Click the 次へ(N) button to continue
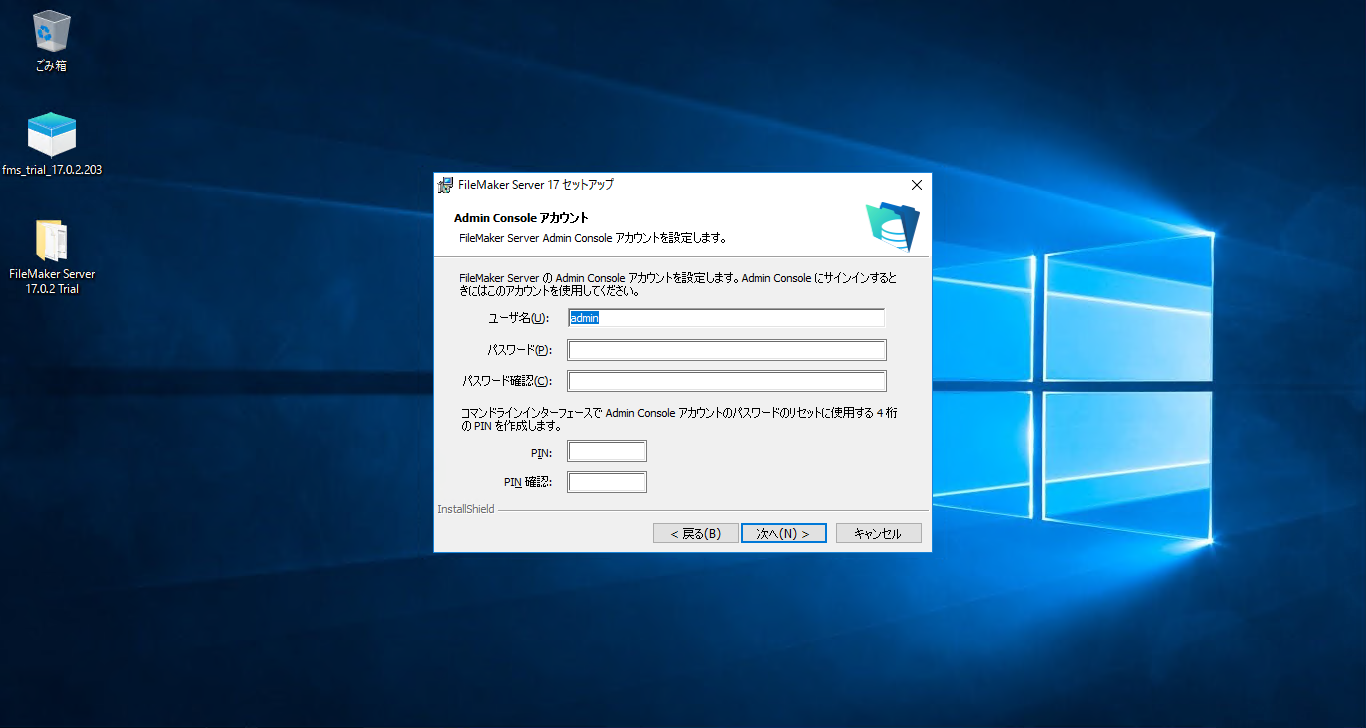1366x728 pixels. point(783,532)
